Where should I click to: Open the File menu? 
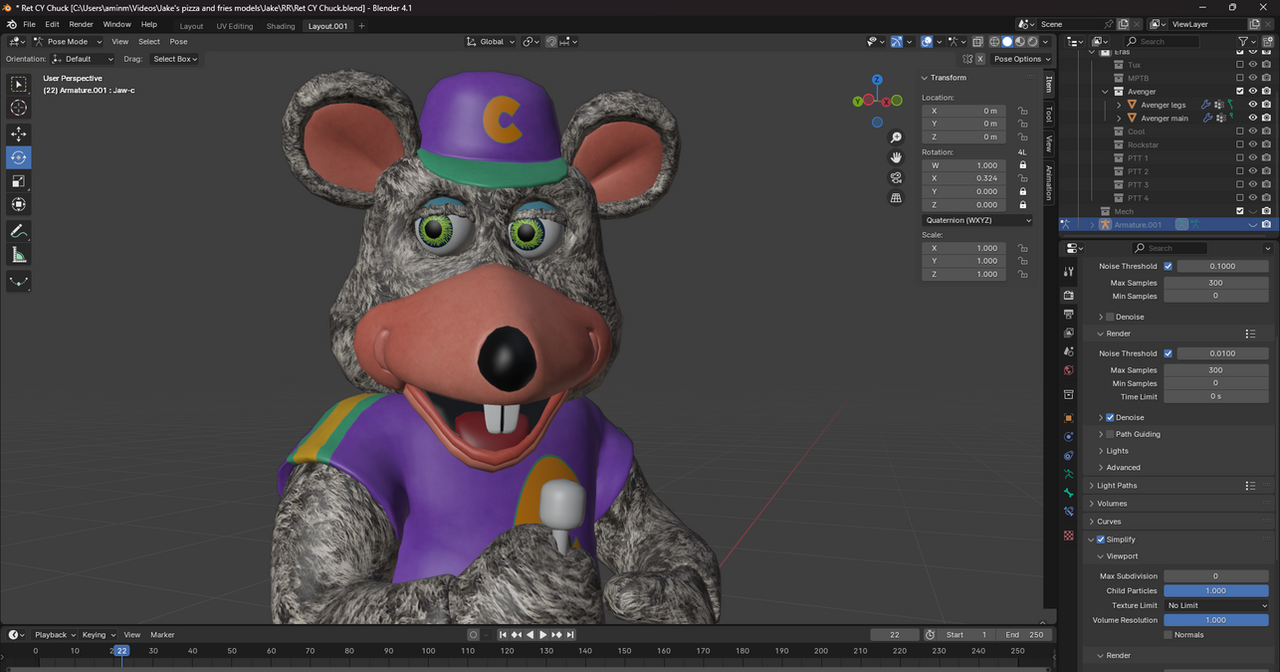tap(29, 24)
